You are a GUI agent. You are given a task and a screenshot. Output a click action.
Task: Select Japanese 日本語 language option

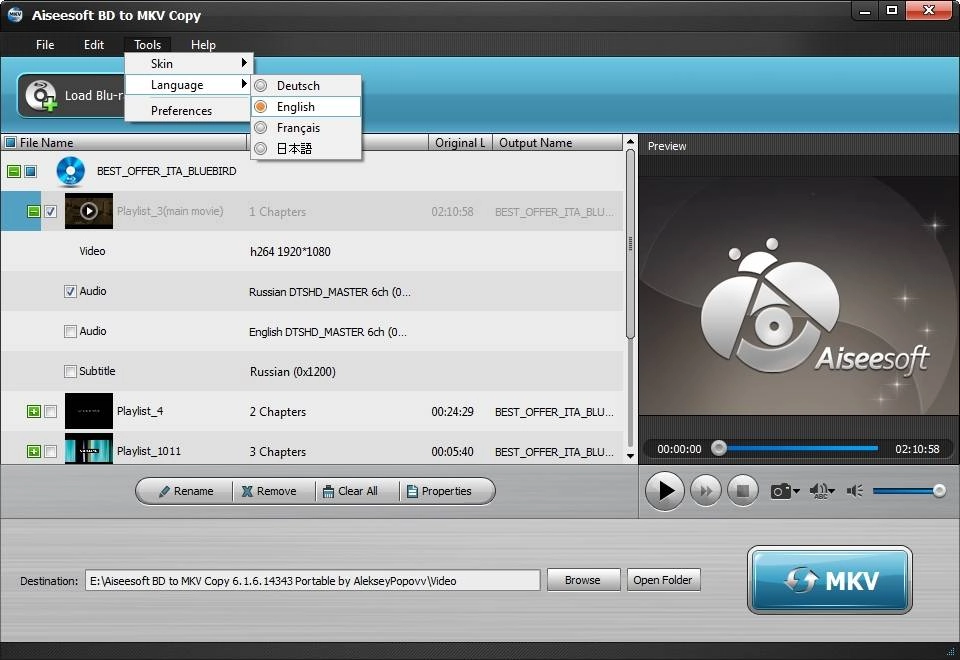click(x=306, y=148)
